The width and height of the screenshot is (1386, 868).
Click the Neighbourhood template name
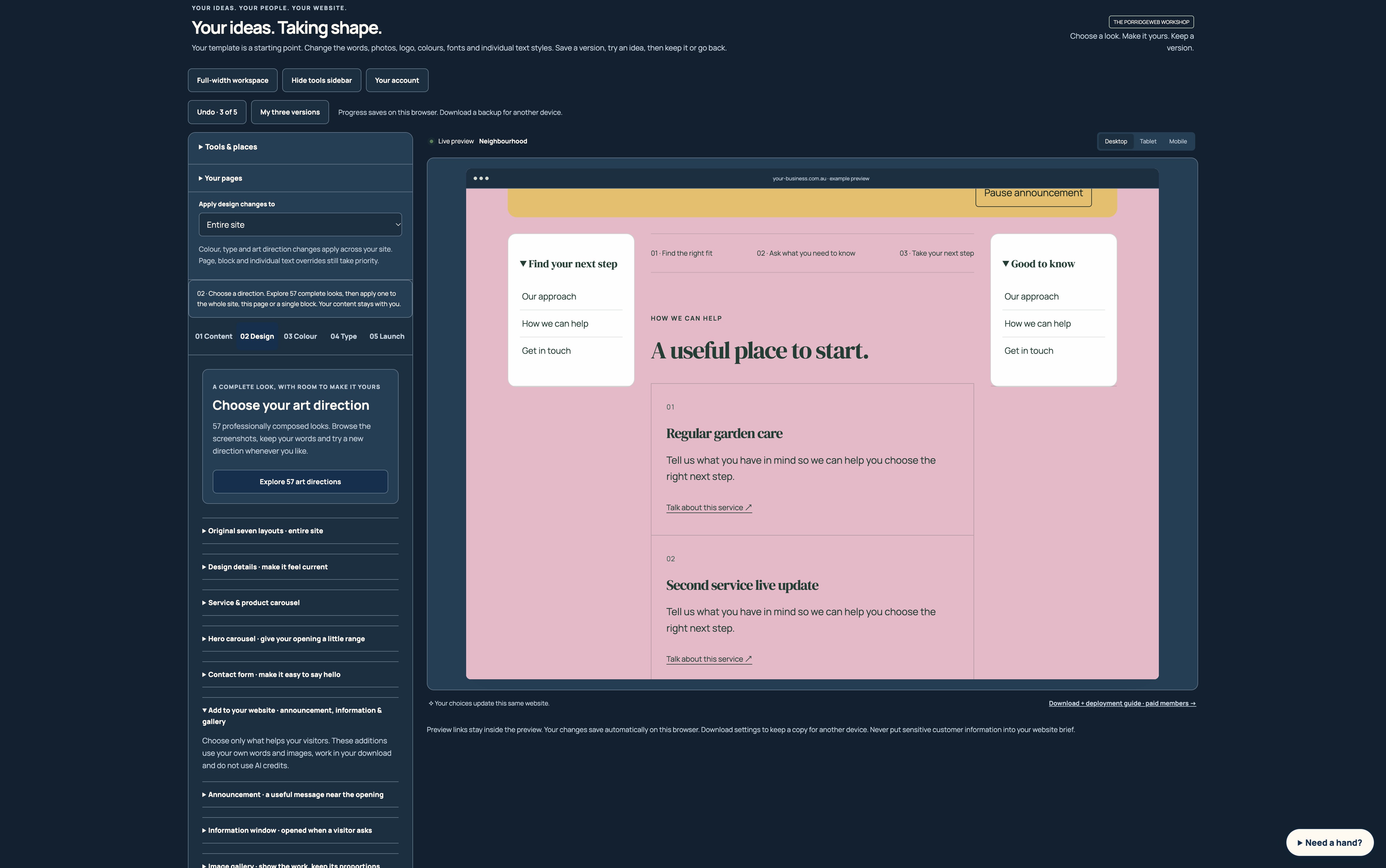coord(503,141)
